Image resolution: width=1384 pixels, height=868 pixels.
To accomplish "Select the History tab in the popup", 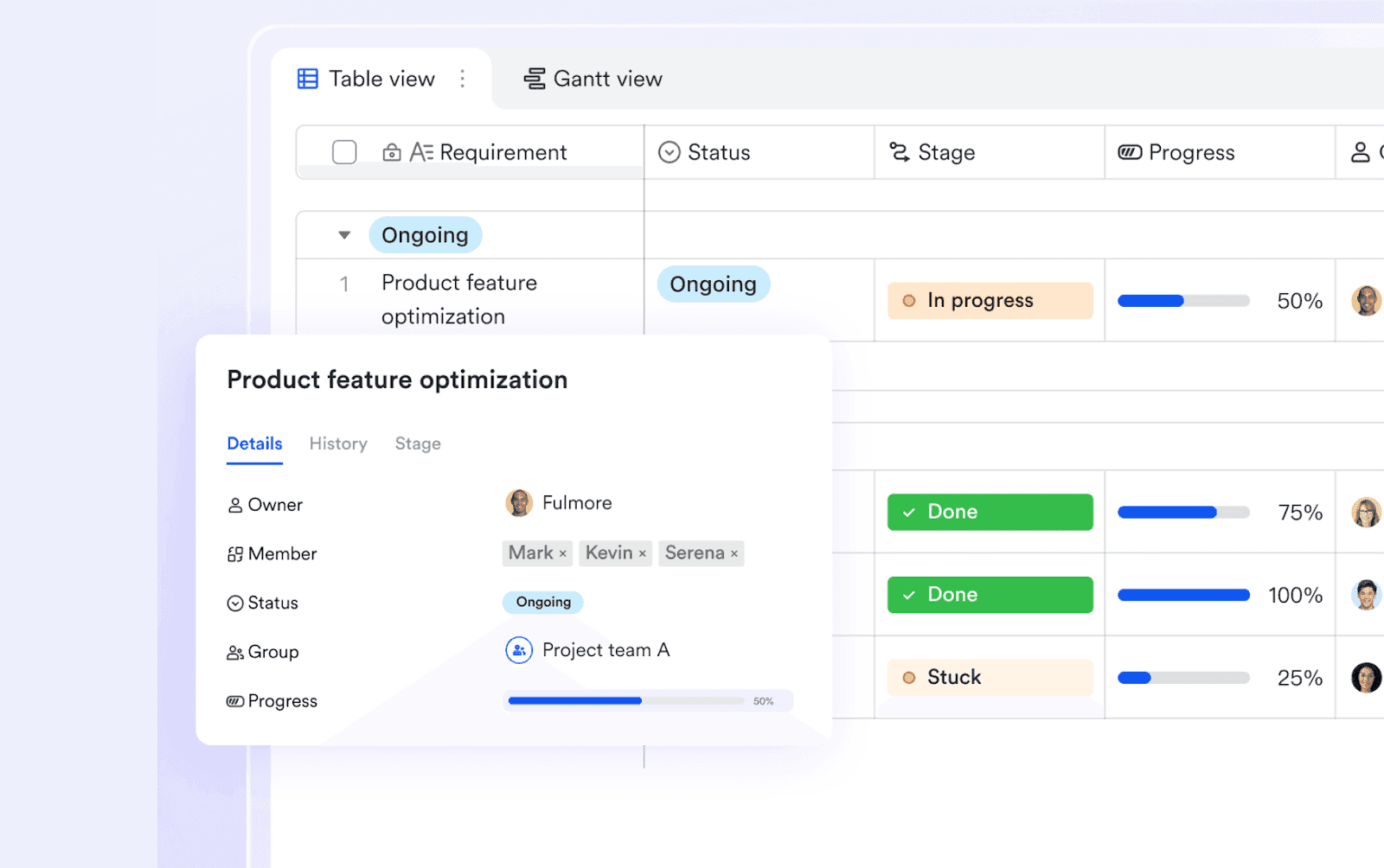I will point(338,444).
